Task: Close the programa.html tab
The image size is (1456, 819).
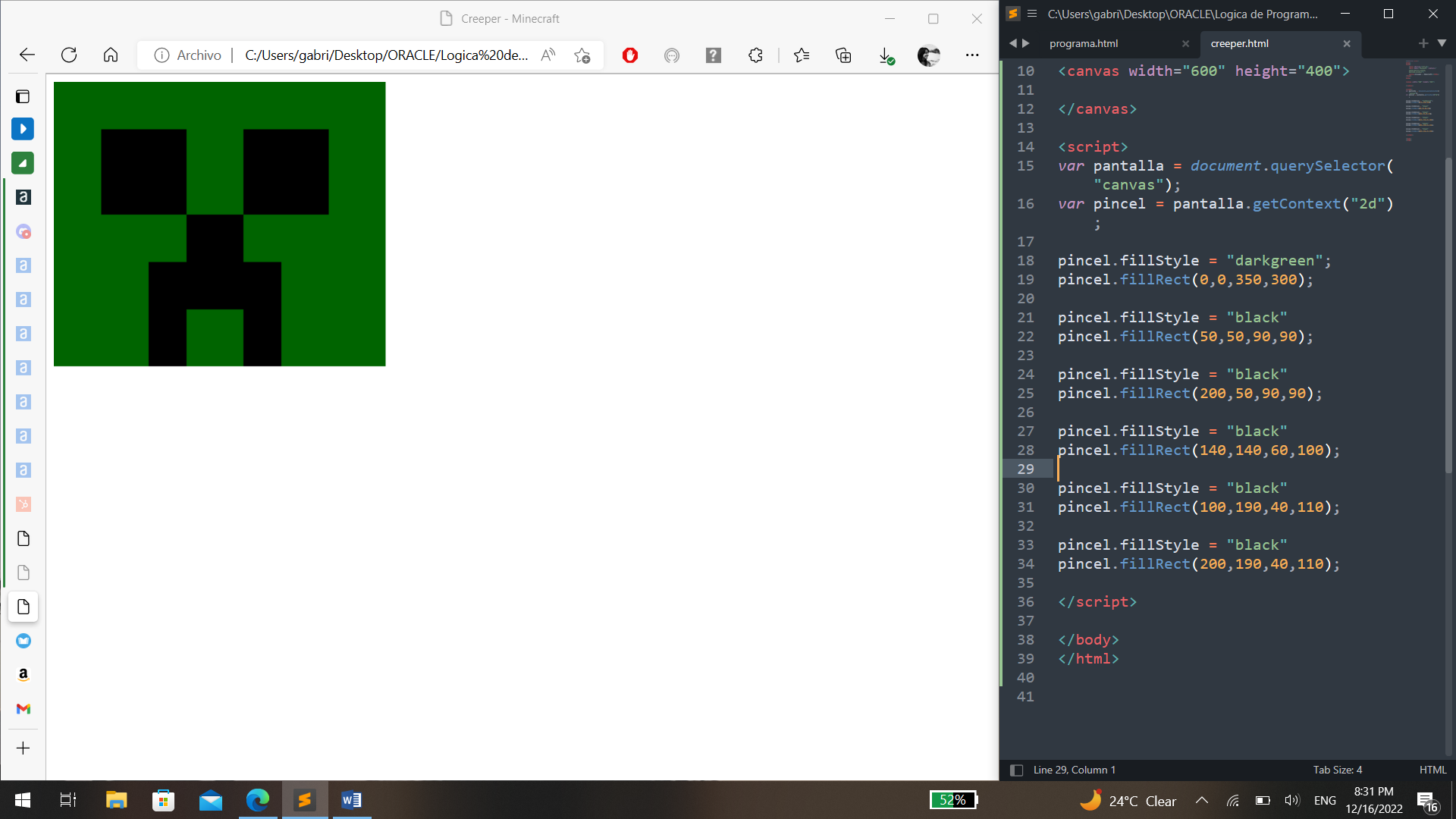Action: pos(1185,44)
